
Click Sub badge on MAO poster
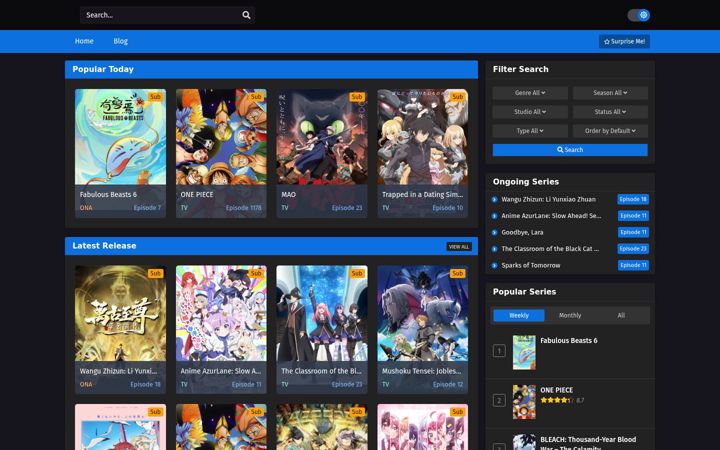pyautogui.click(x=357, y=97)
